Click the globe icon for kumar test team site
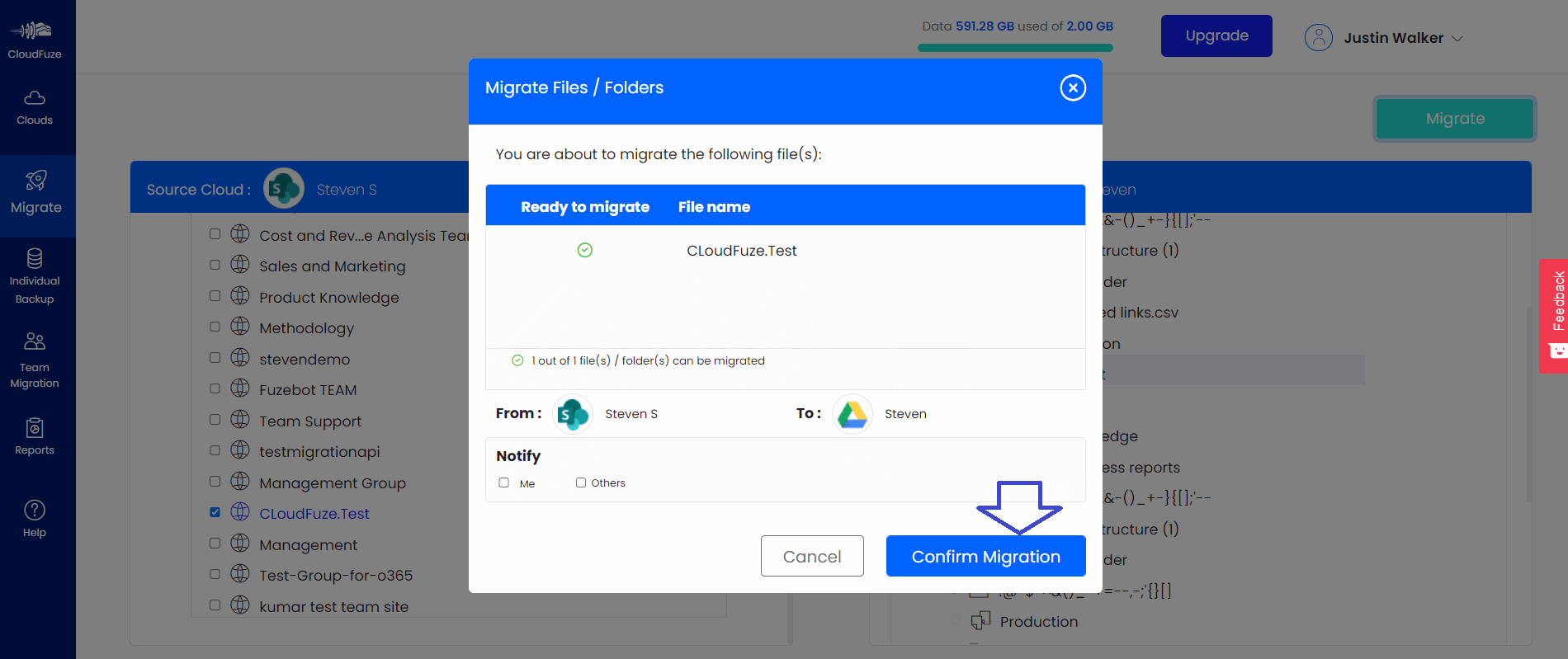Image resolution: width=1568 pixels, height=659 pixels. click(240, 605)
